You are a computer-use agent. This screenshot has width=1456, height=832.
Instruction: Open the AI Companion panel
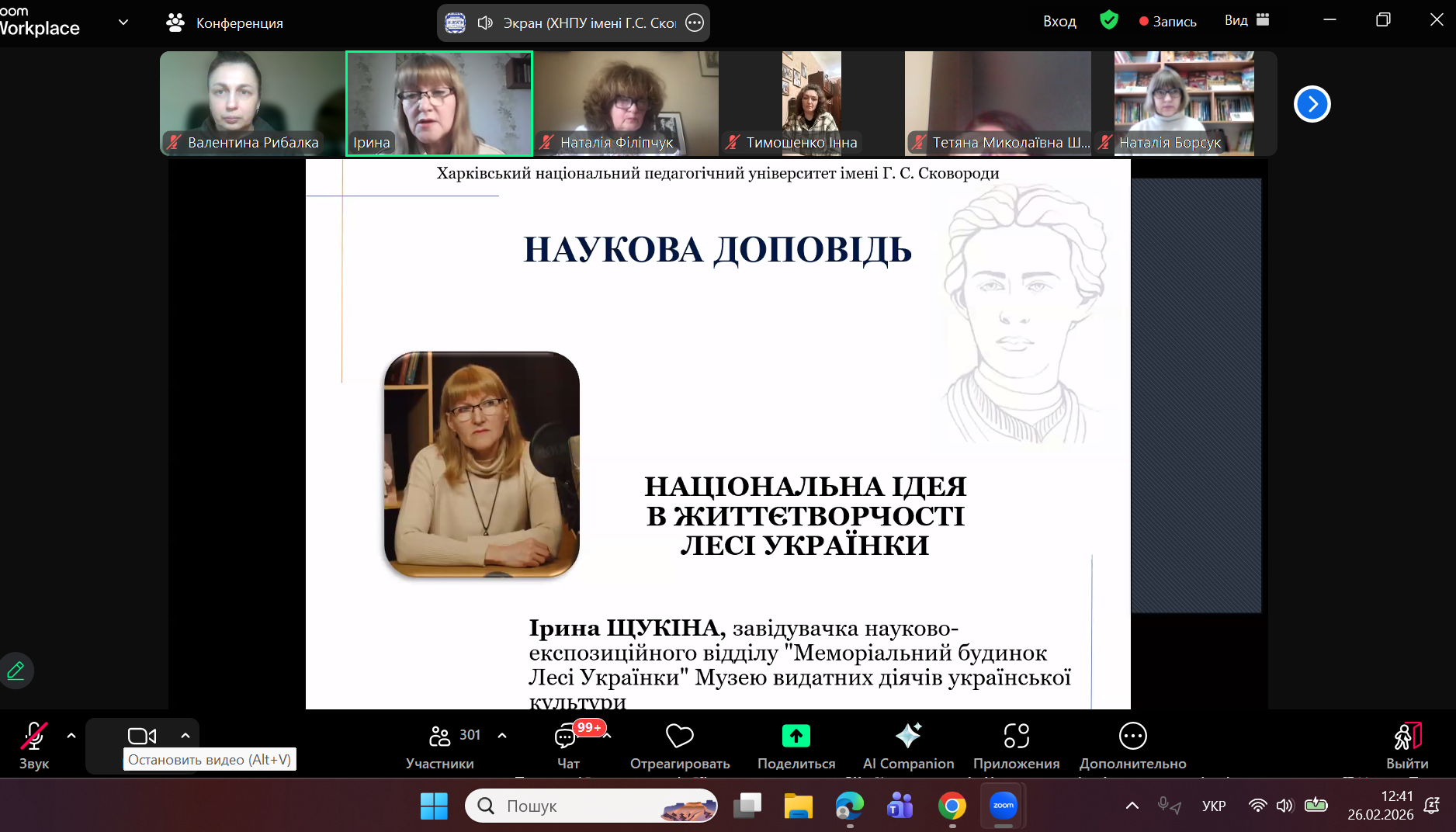pos(908,745)
